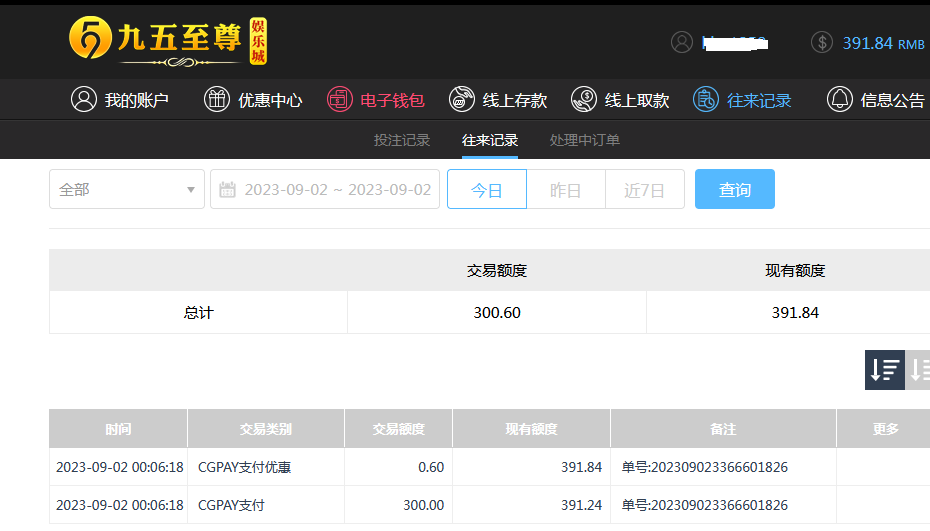Click order number in CGPAY支付优惠 row

click(x=705, y=468)
